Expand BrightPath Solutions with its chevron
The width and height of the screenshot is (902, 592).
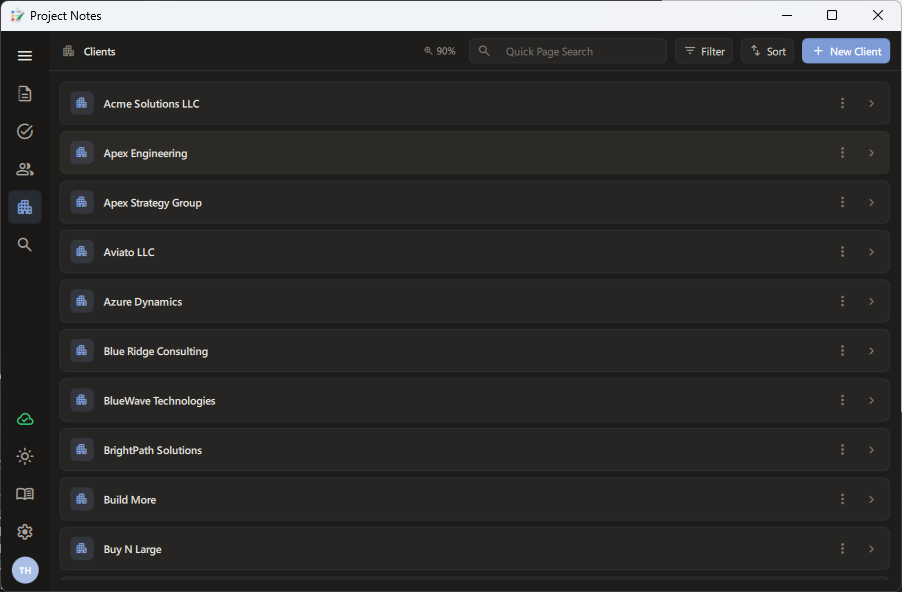pyautogui.click(x=872, y=450)
